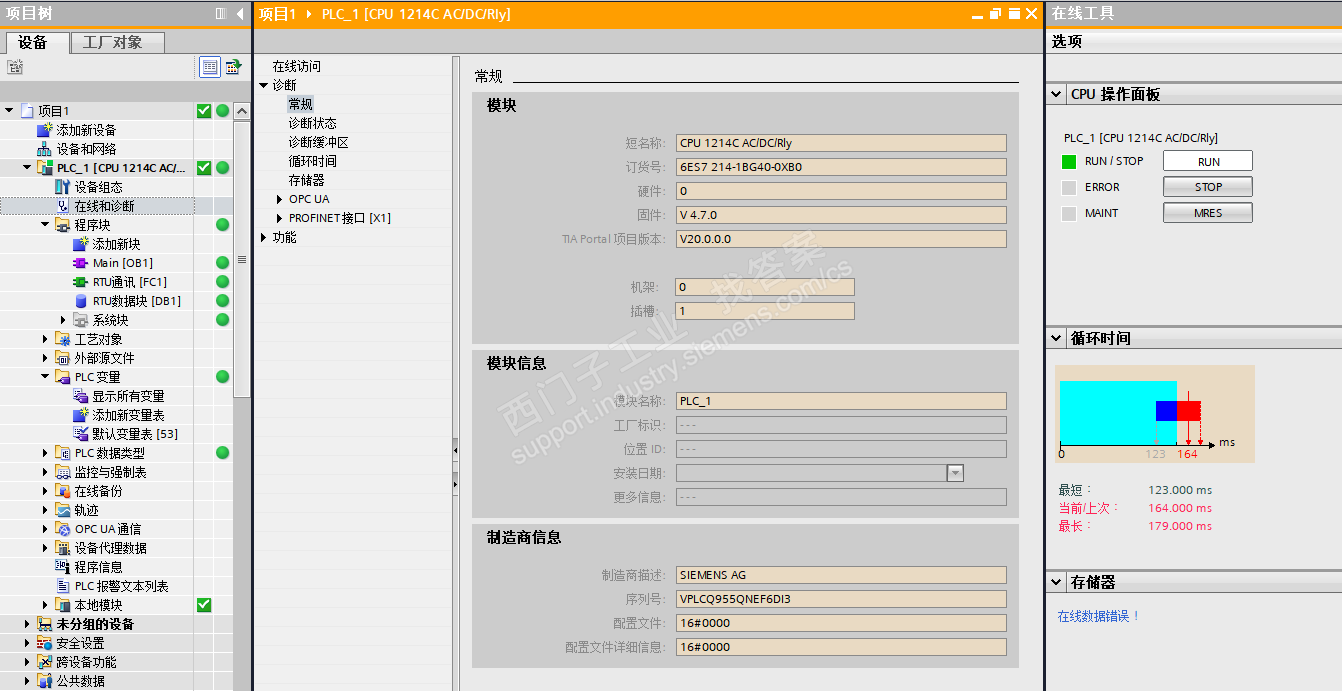Click the project tree details view icon
The width and height of the screenshot is (1342, 691).
pos(209,67)
